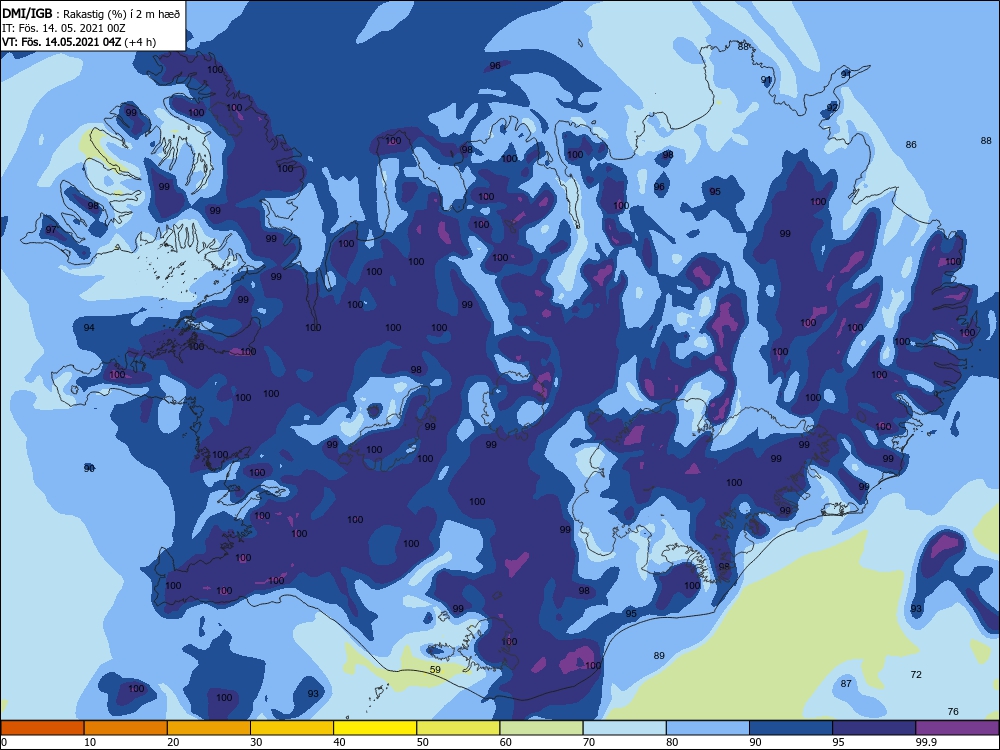Viewport: 1000px width, 750px height.
Task: Select the legend scale label '60'
Action: [x=506, y=742]
